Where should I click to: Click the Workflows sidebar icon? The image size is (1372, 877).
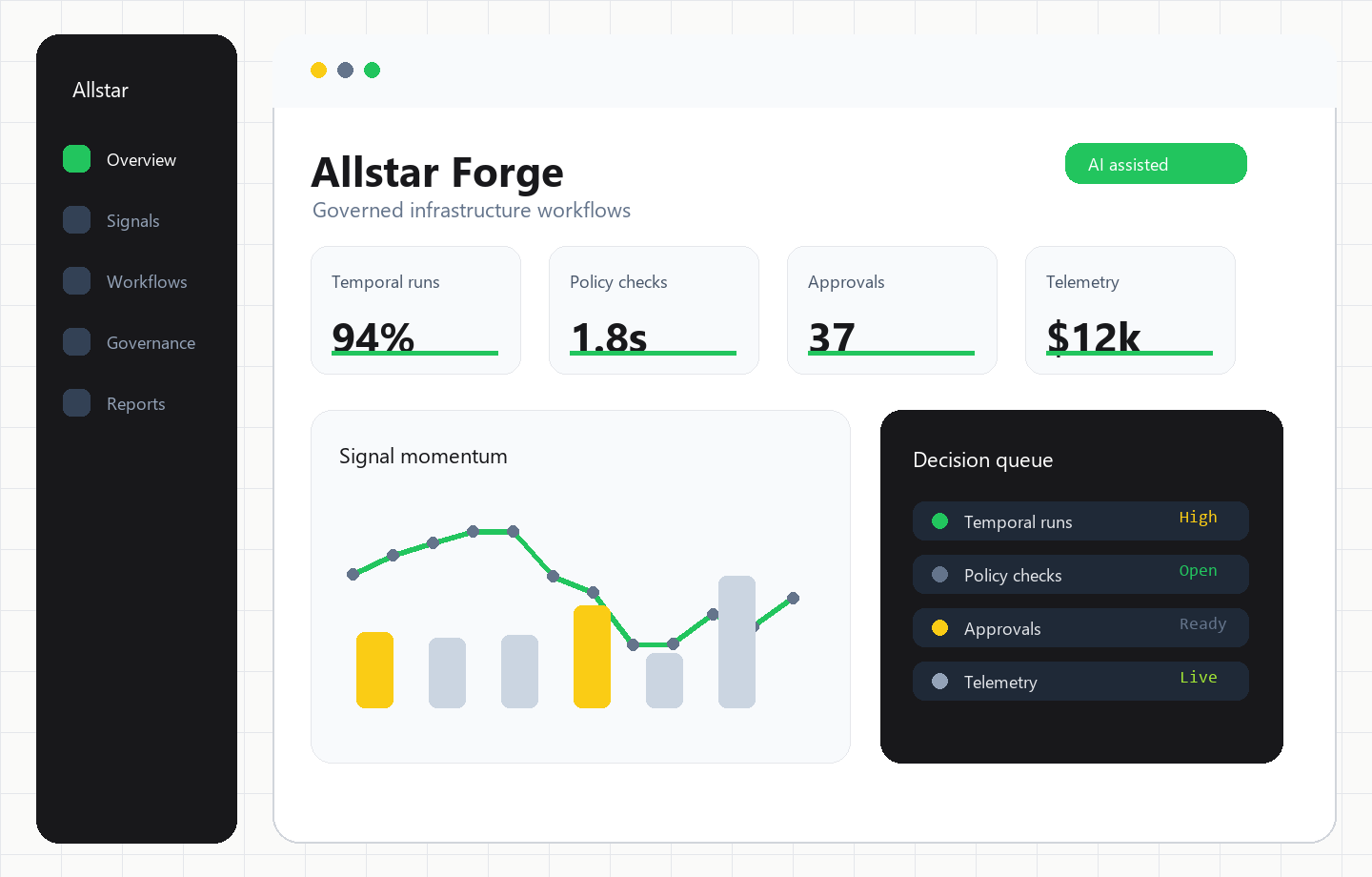[x=76, y=281]
